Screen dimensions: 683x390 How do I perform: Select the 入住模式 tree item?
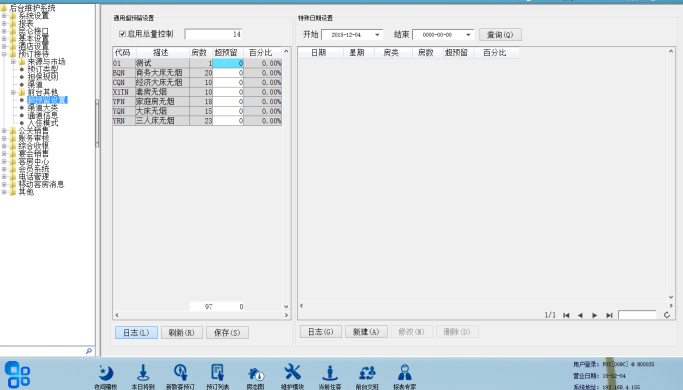point(43,123)
